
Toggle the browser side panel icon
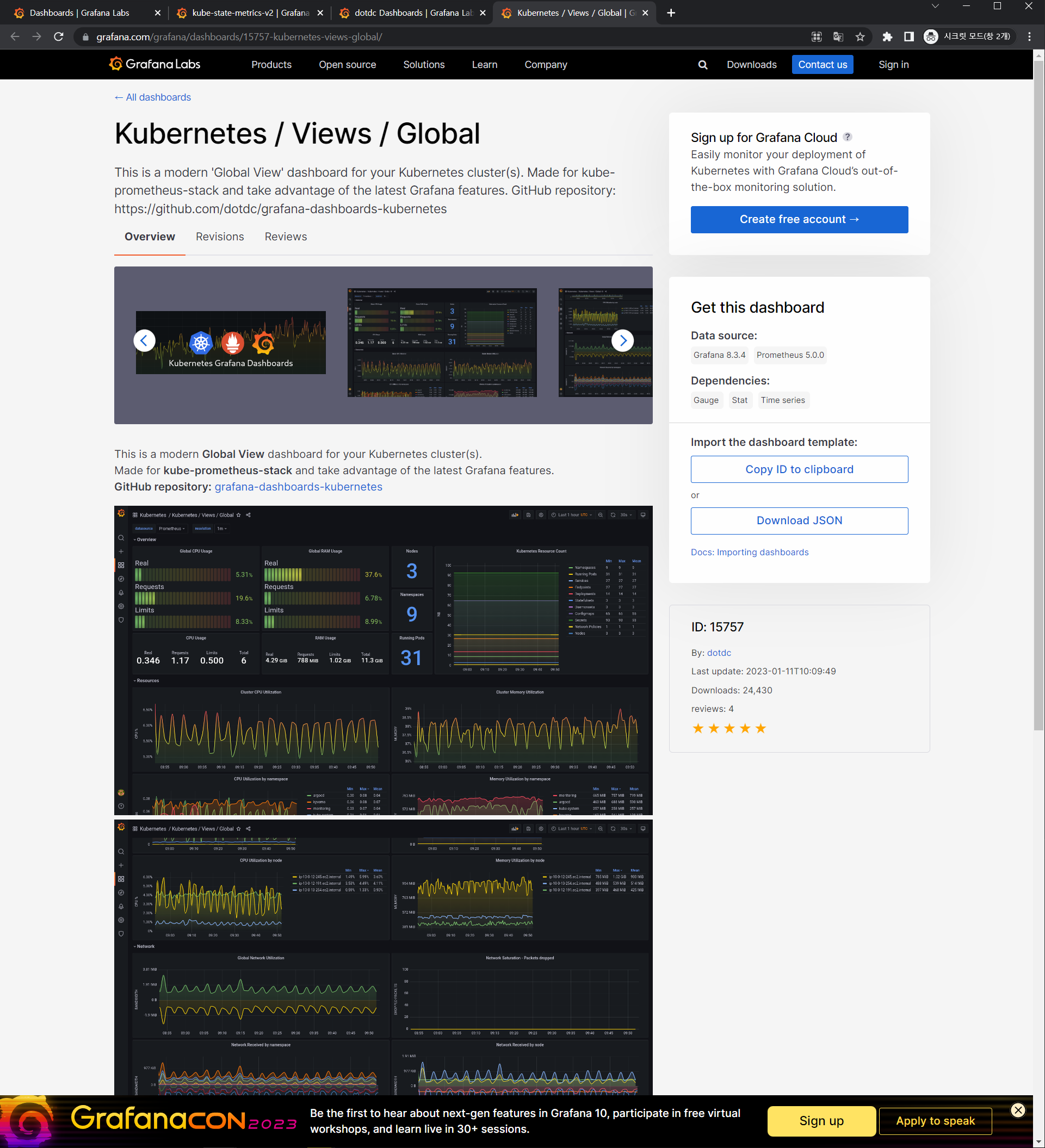909,37
